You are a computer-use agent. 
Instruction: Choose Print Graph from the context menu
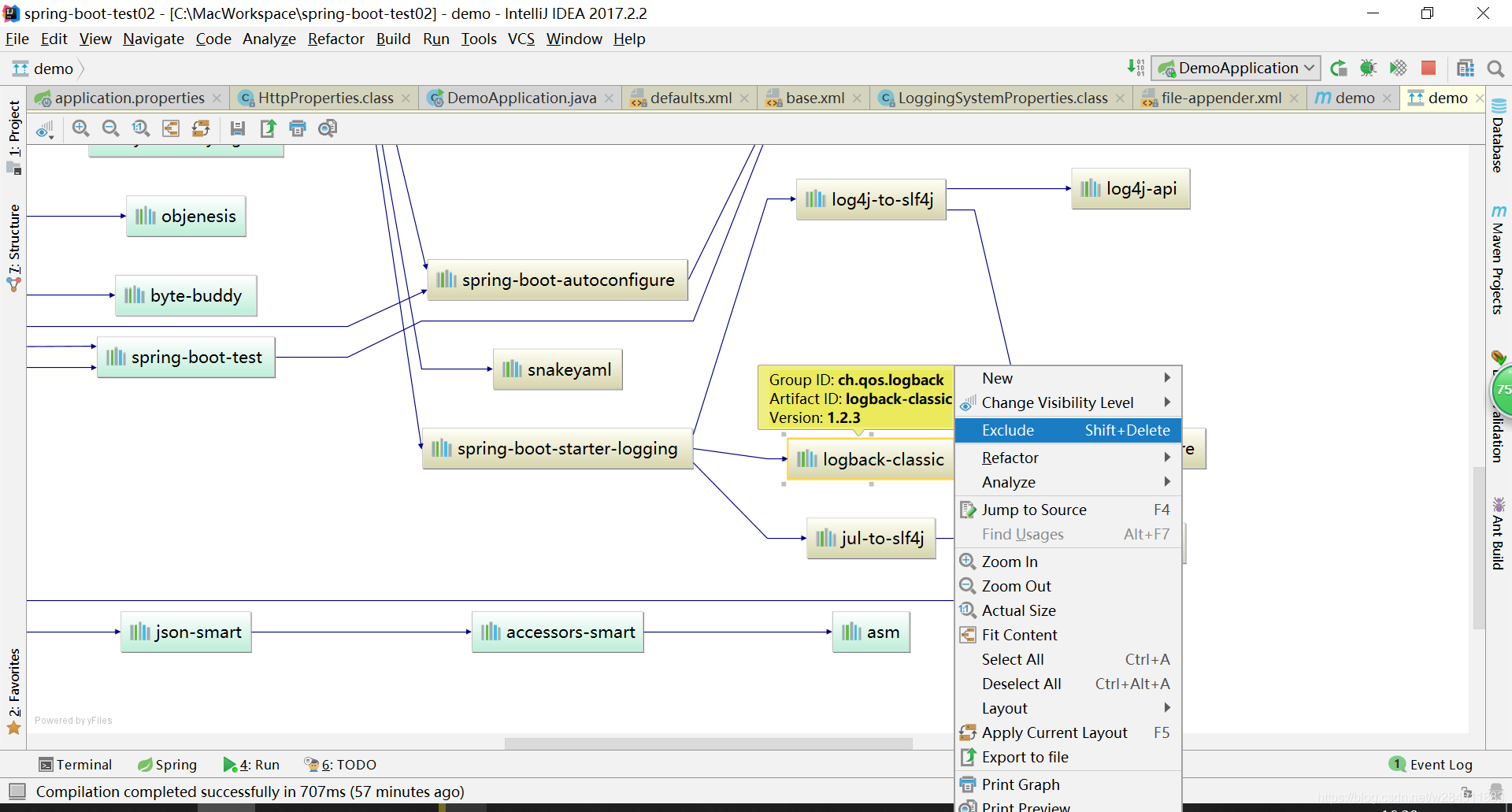pos(1068,784)
